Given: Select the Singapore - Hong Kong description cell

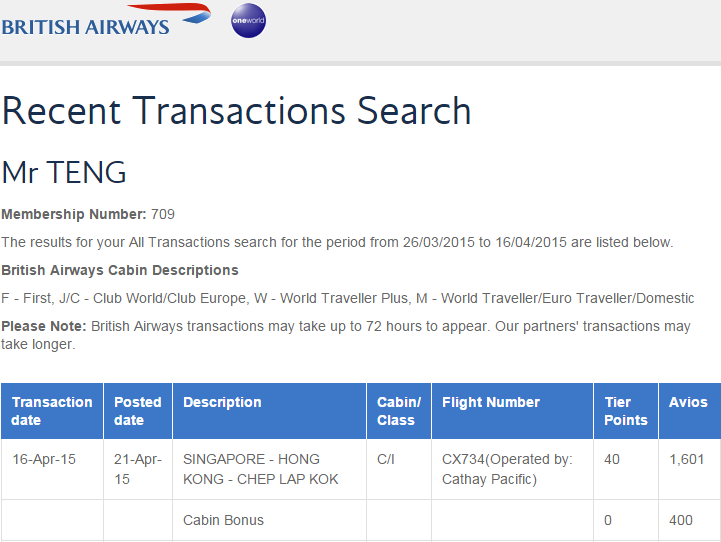Looking at the screenshot, I should tap(260, 469).
